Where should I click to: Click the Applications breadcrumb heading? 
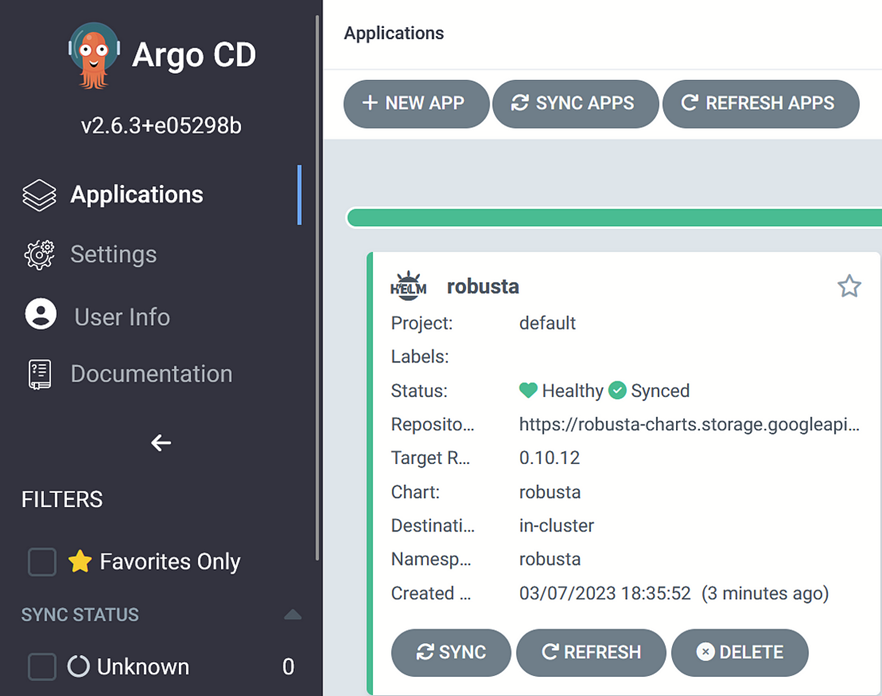(x=394, y=33)
